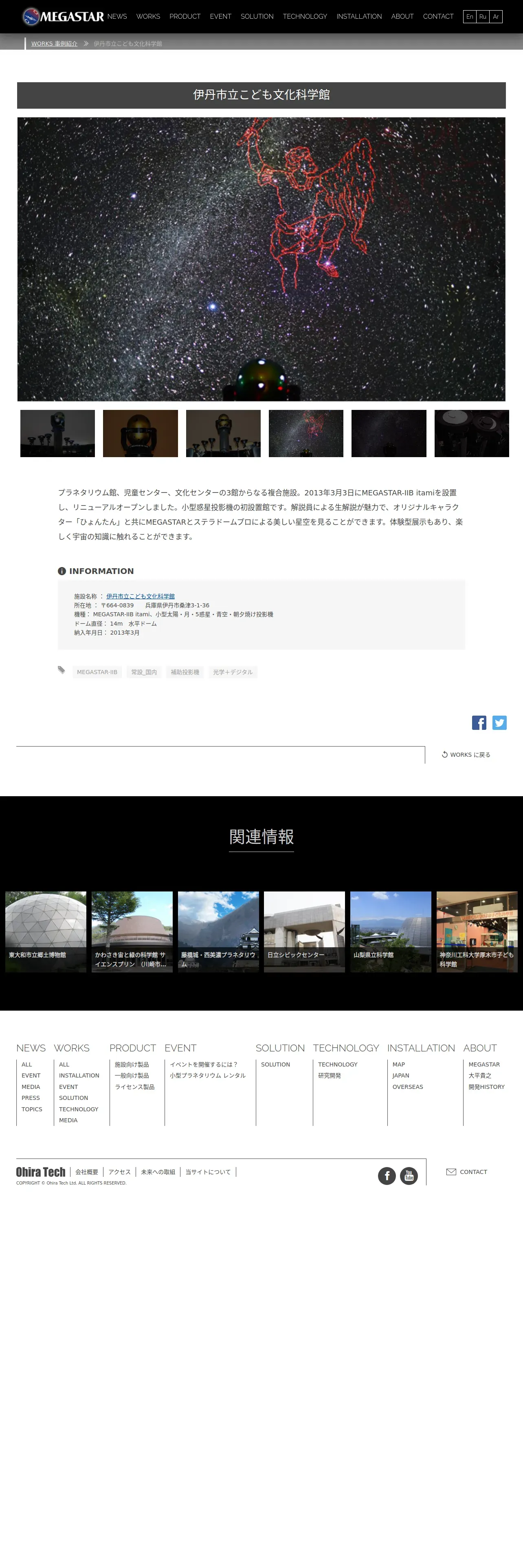Click footer 未来への取組 link
Viewport: 523px width, 1568px height.
click(x=158, y=1172)
